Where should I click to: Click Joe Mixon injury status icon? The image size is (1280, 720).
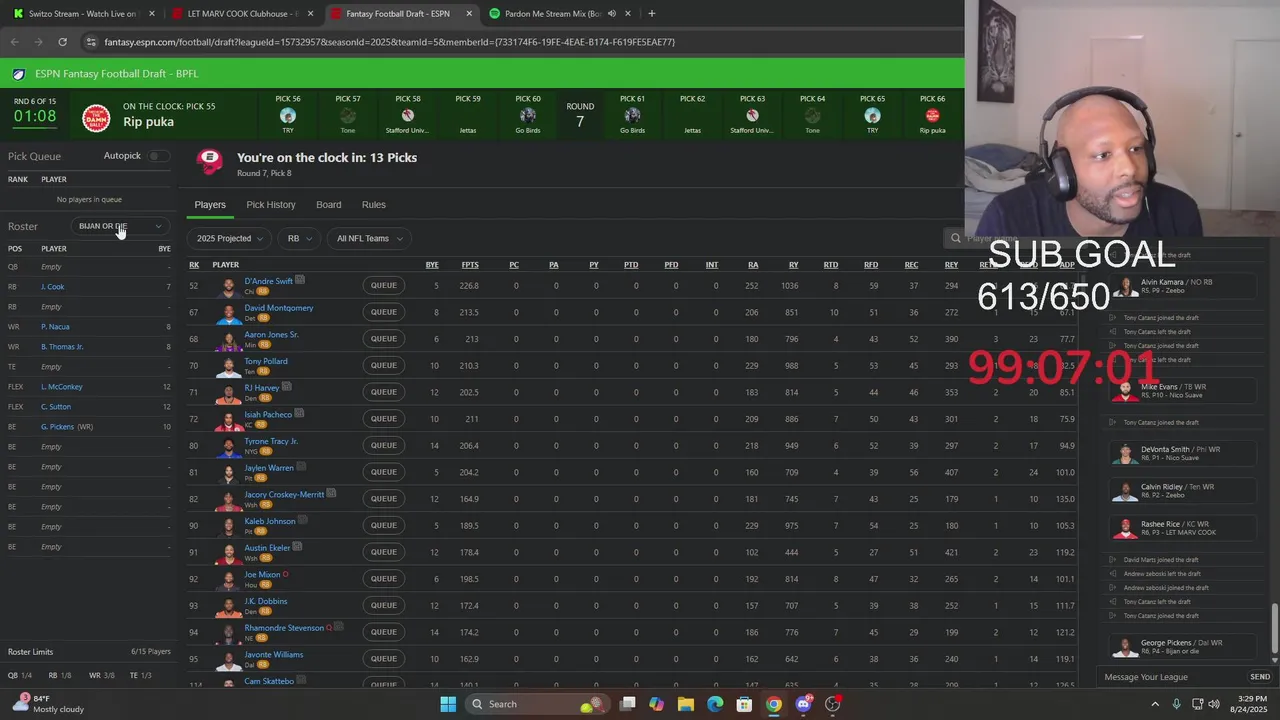pos(286,574)
